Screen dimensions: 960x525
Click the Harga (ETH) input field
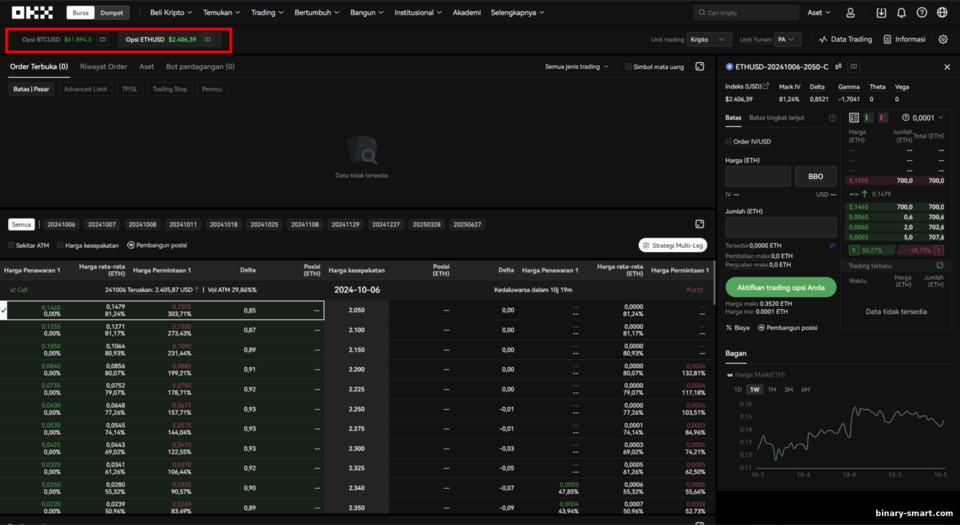click(x=758, y=176)
